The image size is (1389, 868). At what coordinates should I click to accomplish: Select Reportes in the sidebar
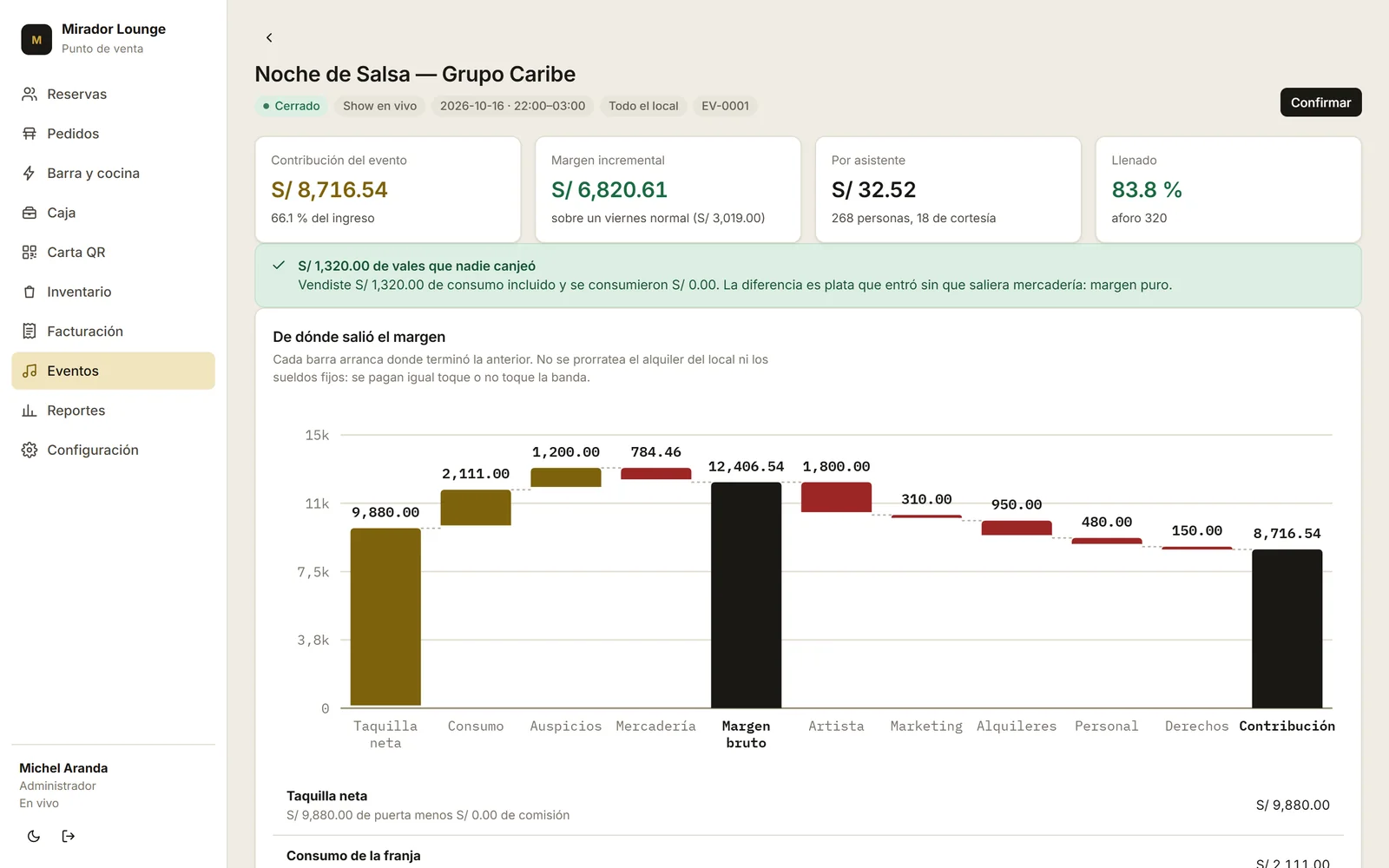click(x=113, y=411)
